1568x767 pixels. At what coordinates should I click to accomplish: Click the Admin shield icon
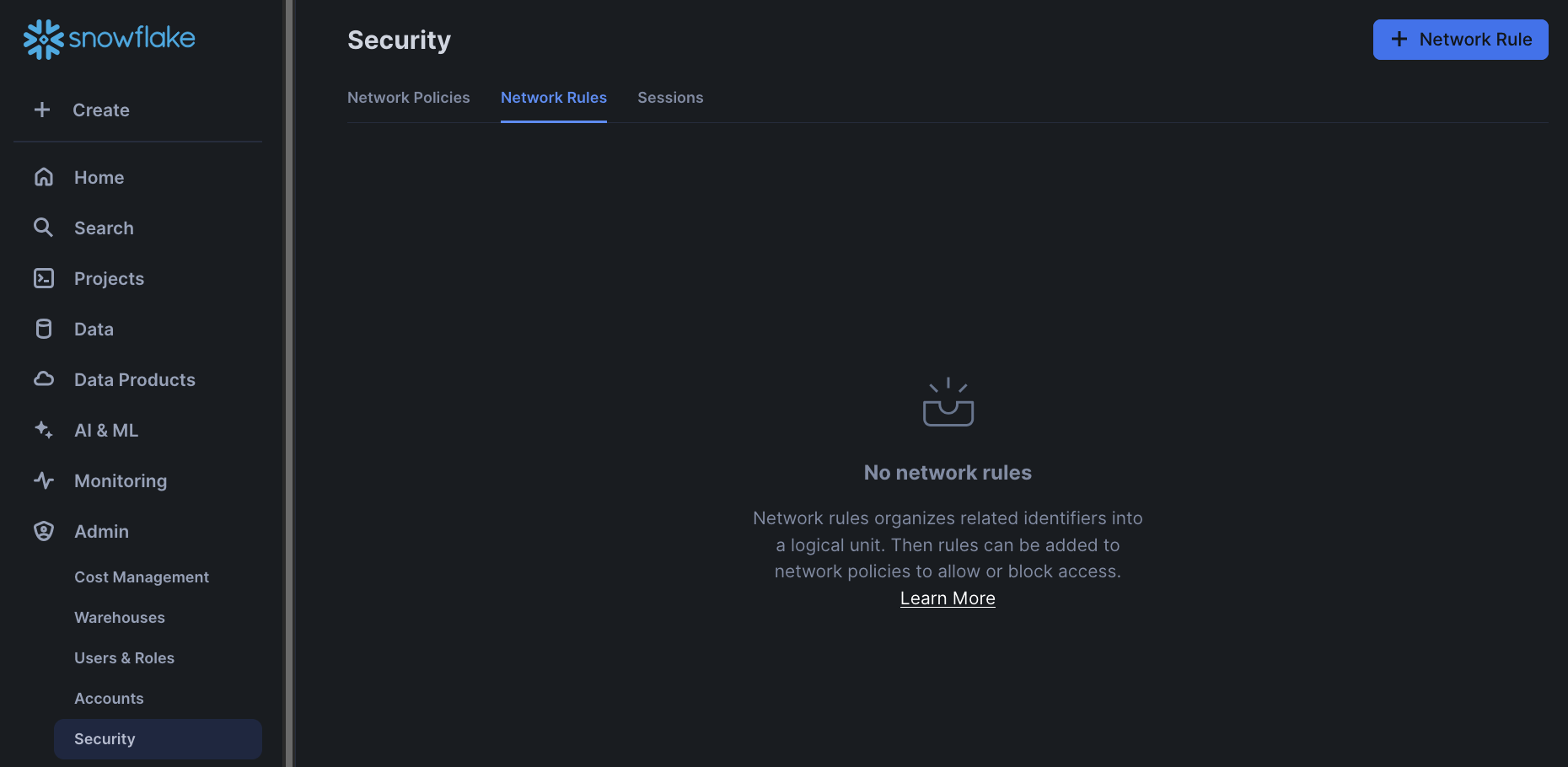point(43,531)
